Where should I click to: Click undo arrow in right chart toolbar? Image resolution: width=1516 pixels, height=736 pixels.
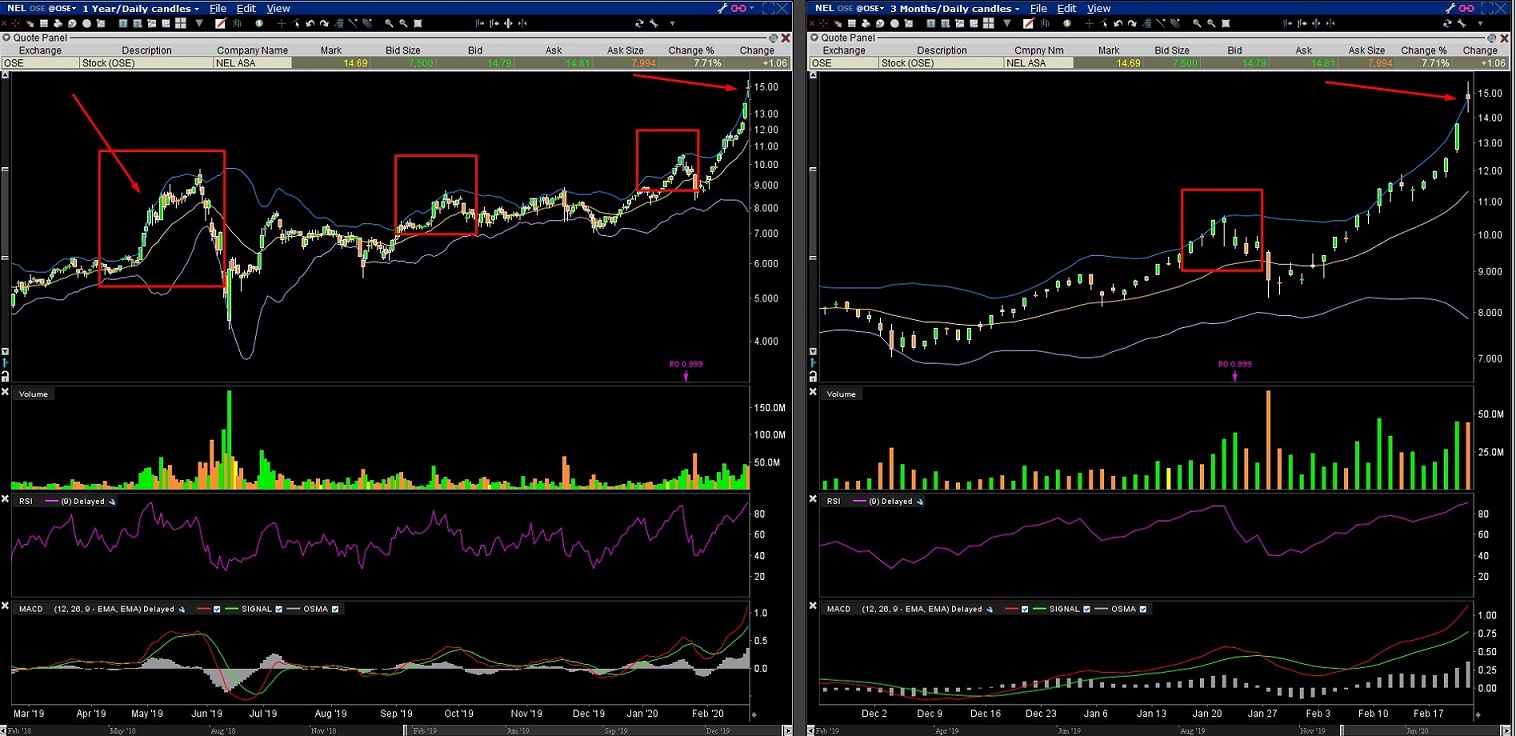[x=1118, y=23]
